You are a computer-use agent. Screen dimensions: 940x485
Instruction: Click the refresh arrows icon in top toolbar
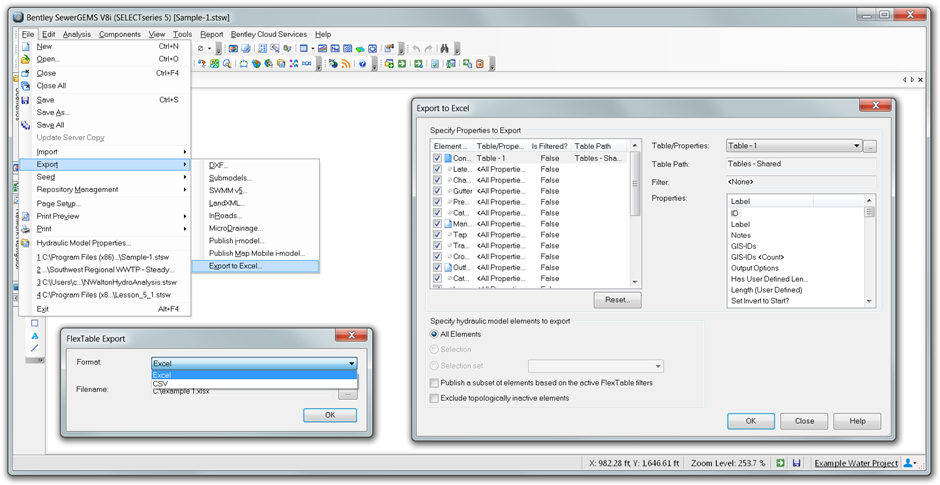[x=200, y=49]
